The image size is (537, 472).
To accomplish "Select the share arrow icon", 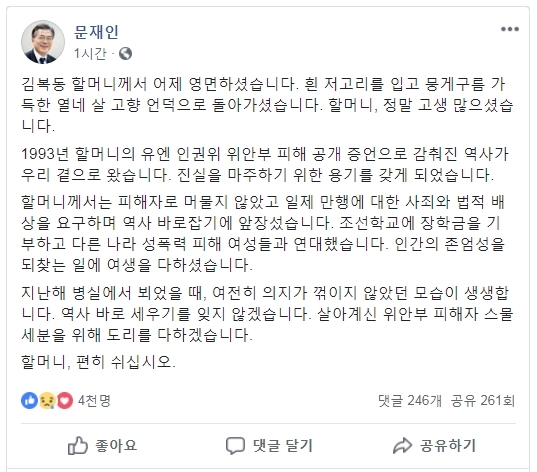I will pyautogui.click(x=402, y=446).
